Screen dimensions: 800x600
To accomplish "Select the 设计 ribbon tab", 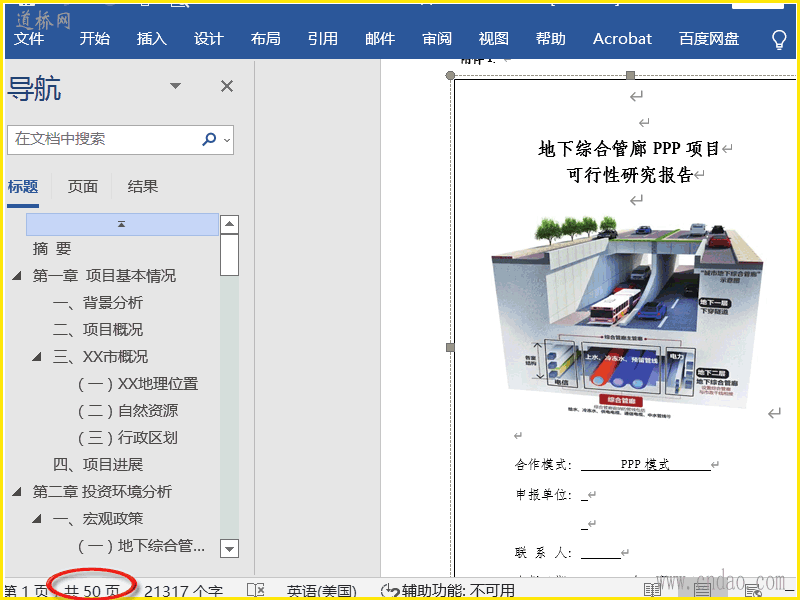I will tap(209, 39).
